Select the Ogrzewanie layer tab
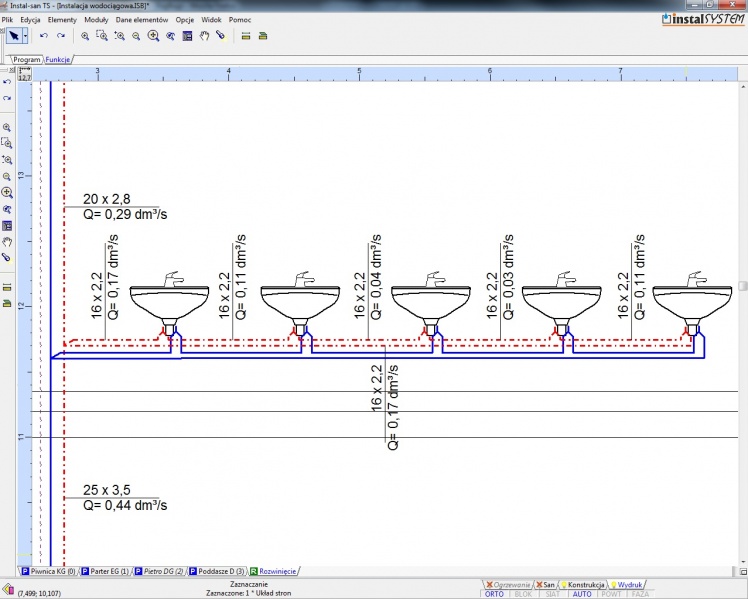748x599 pixels. pos(507,583)
